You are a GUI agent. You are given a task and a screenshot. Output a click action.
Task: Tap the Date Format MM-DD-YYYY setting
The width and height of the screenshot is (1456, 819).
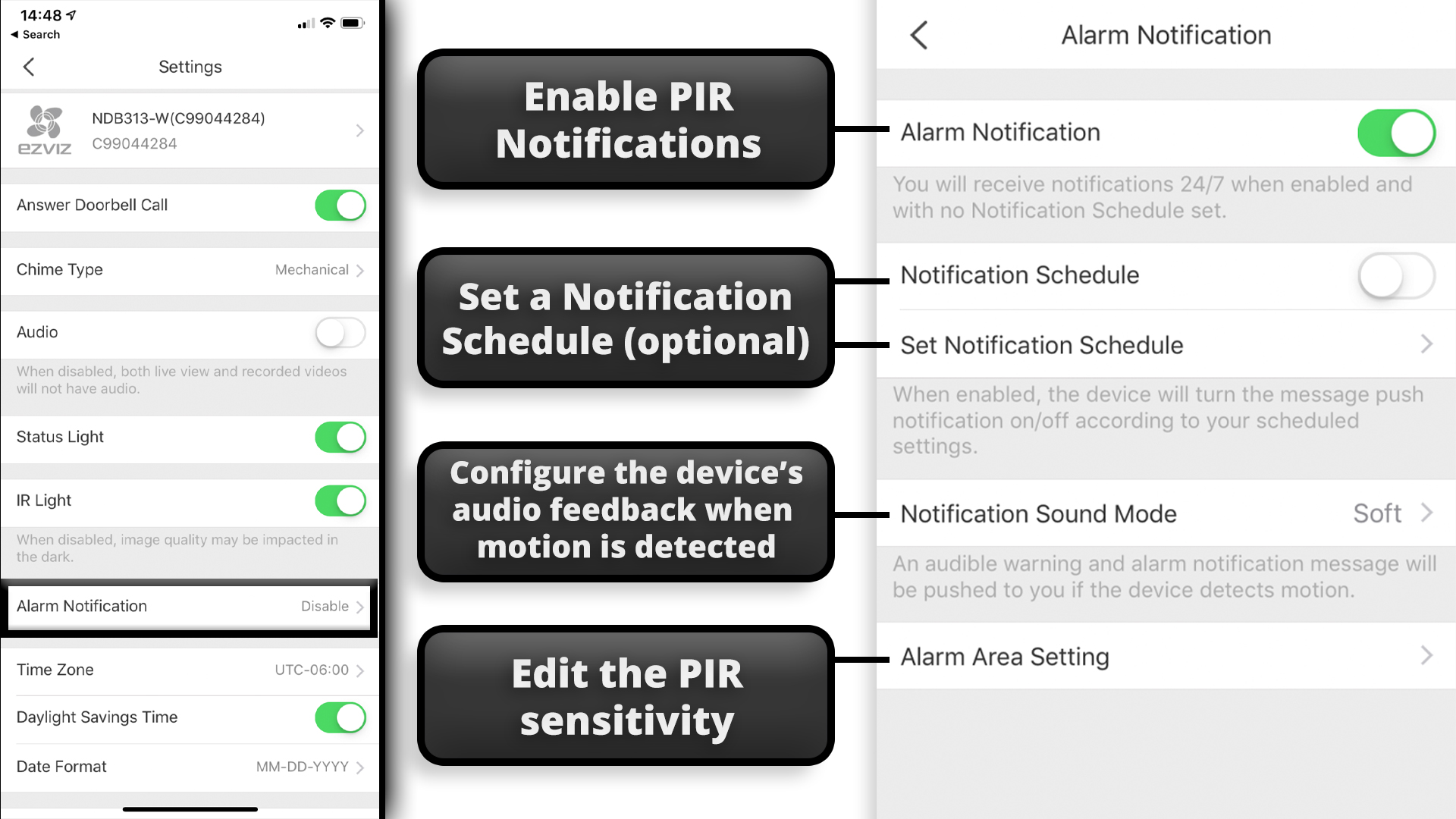pyautogui.click(x=190, y=766)
